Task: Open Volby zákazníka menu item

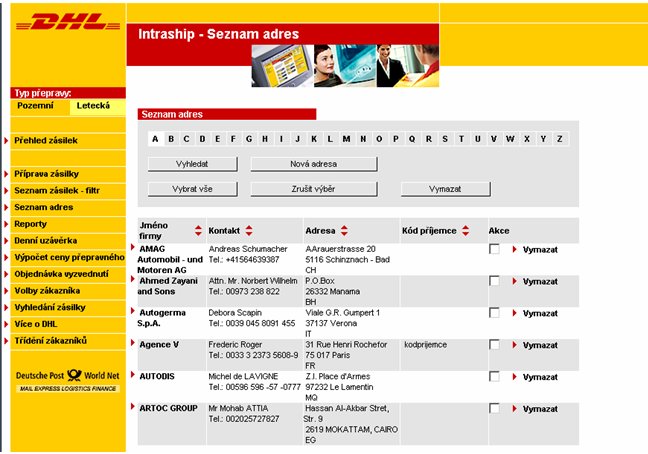Action: 47,291
